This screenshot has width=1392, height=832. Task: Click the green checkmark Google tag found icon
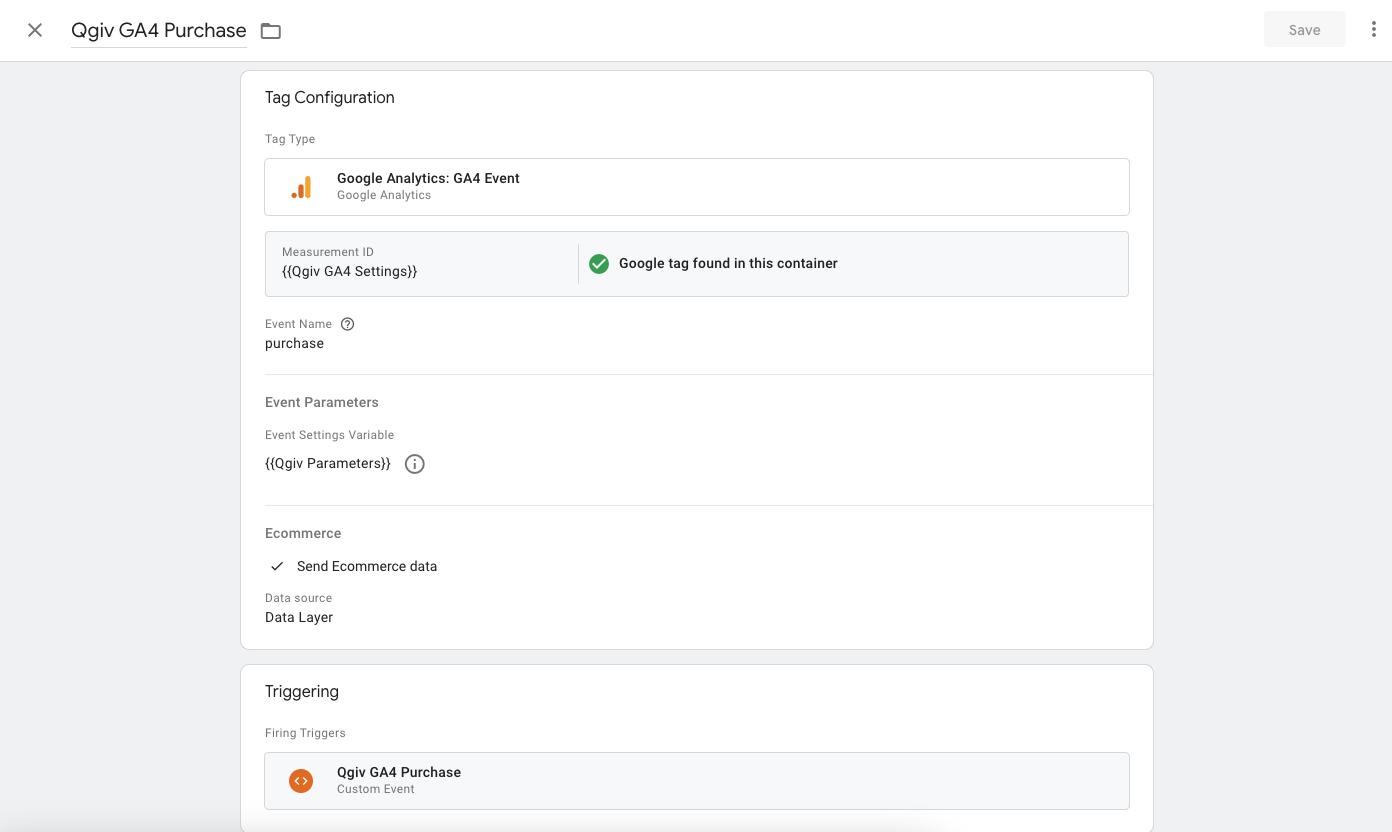599,264
